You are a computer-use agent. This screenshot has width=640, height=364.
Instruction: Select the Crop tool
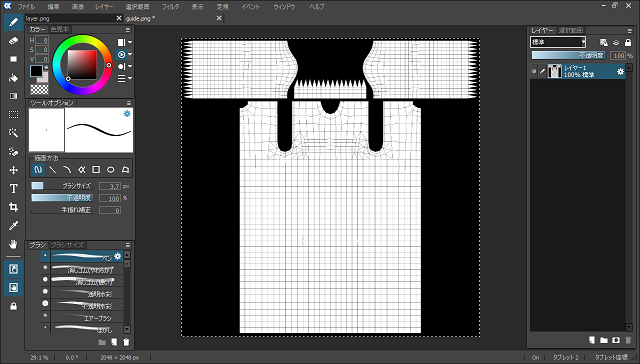pyautogui.click(x=13, y=207)
